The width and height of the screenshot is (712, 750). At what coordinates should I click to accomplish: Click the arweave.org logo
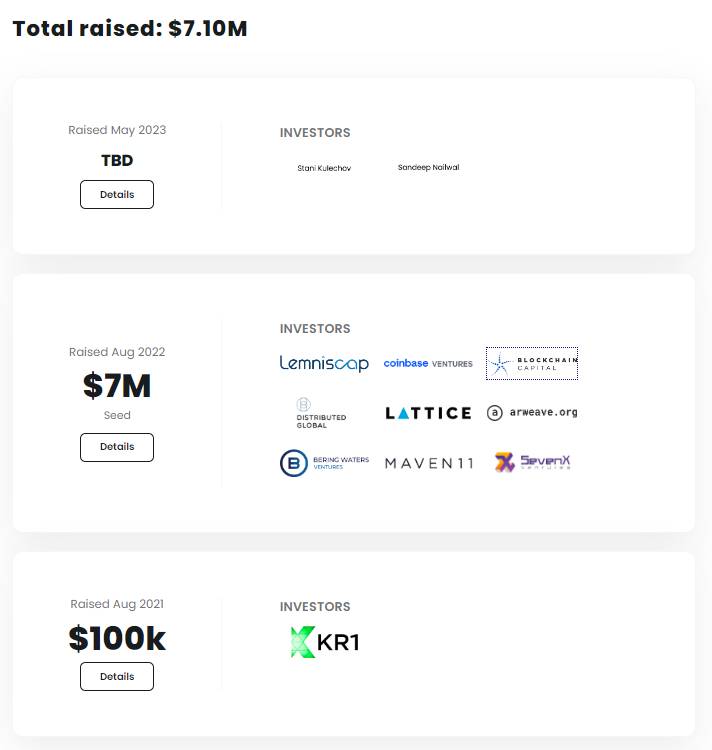coord(532,412)
